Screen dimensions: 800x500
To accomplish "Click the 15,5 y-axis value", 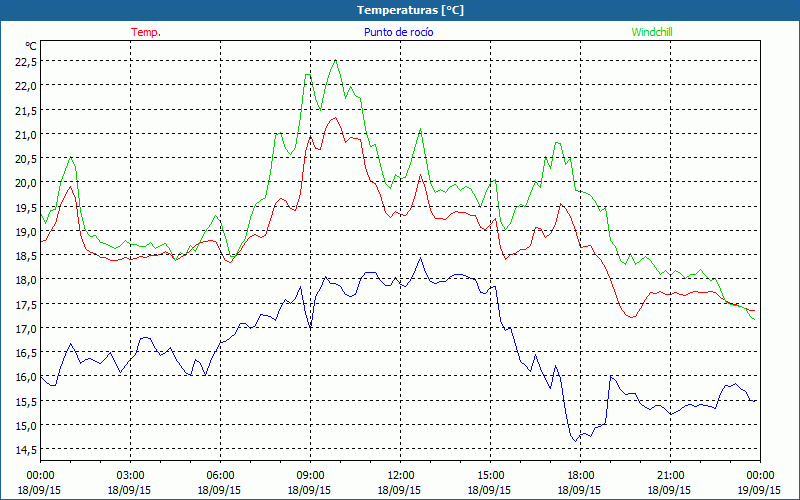I will pos(26,401).
